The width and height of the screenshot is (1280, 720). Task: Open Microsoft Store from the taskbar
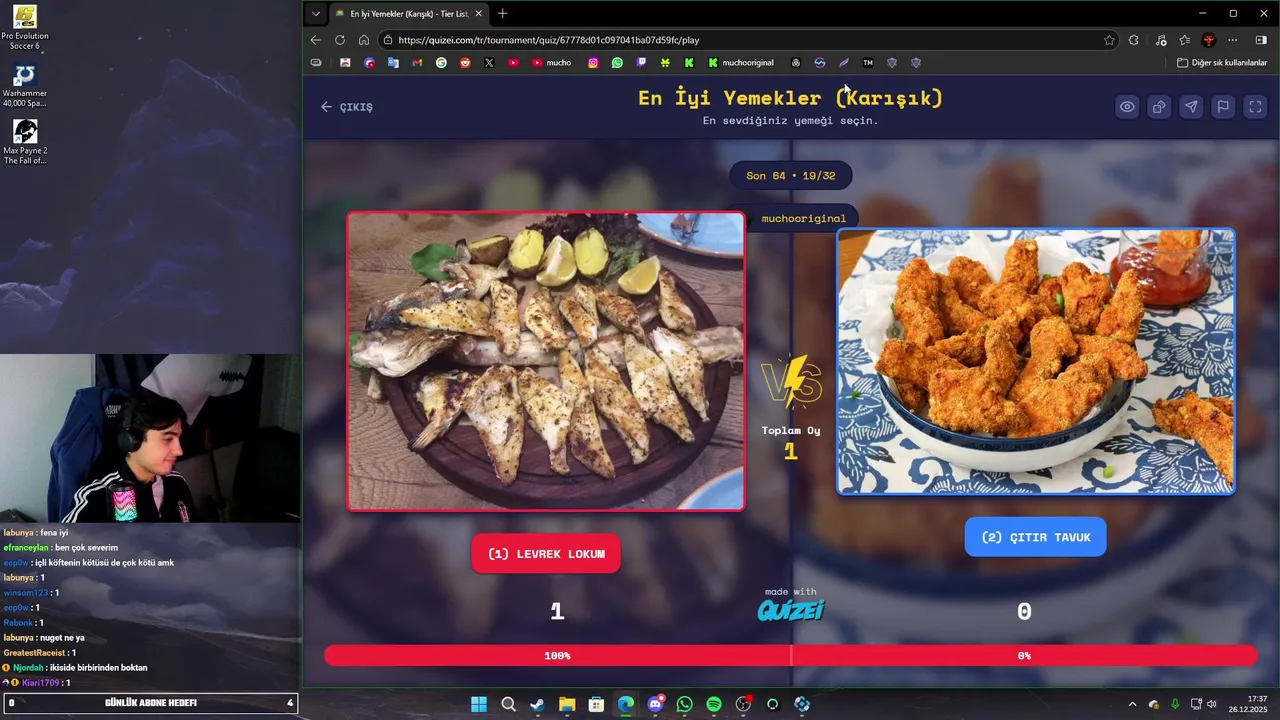[x=596, y=704]
